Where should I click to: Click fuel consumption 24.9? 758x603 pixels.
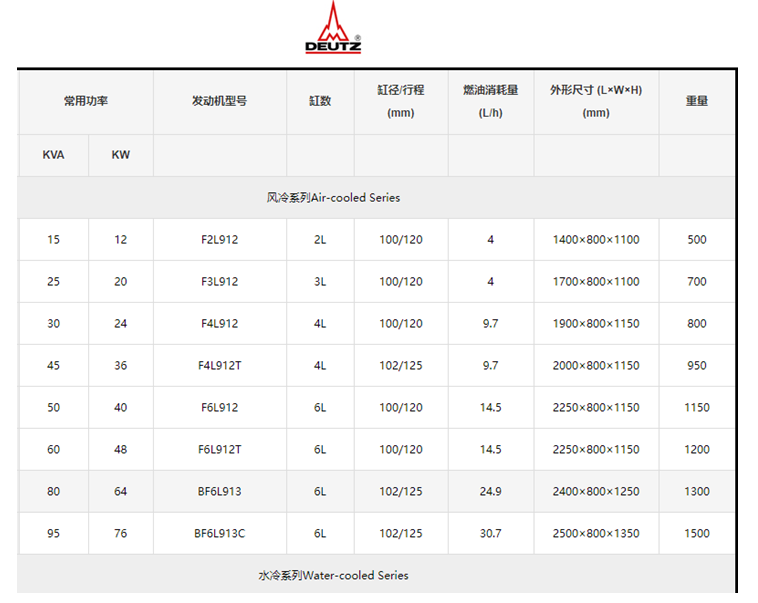click(491, 491)
